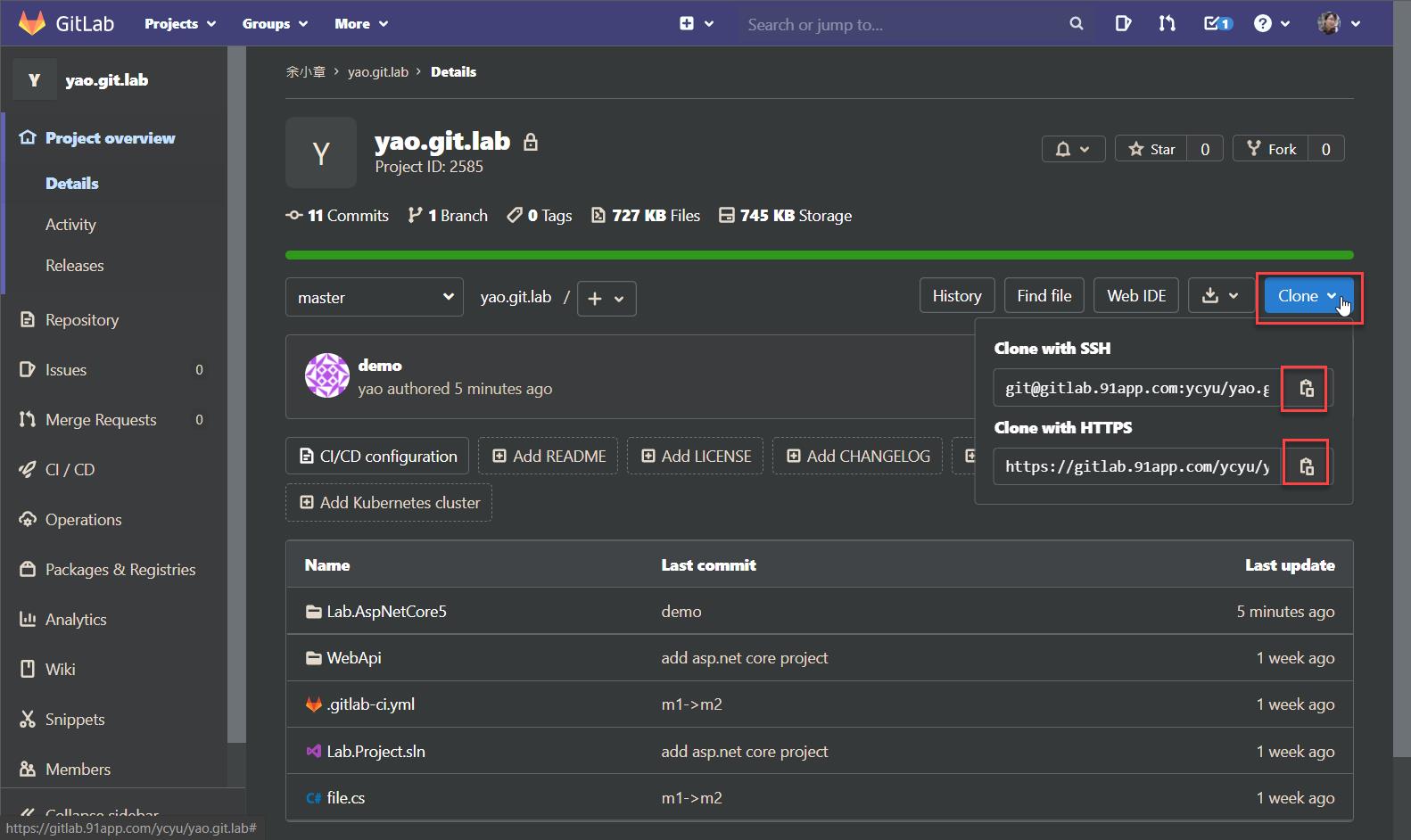Select the SSH clone URL field
The height and width of the screenshot is (840, 1411).
pyautogui.click(x=1138, y=389)
